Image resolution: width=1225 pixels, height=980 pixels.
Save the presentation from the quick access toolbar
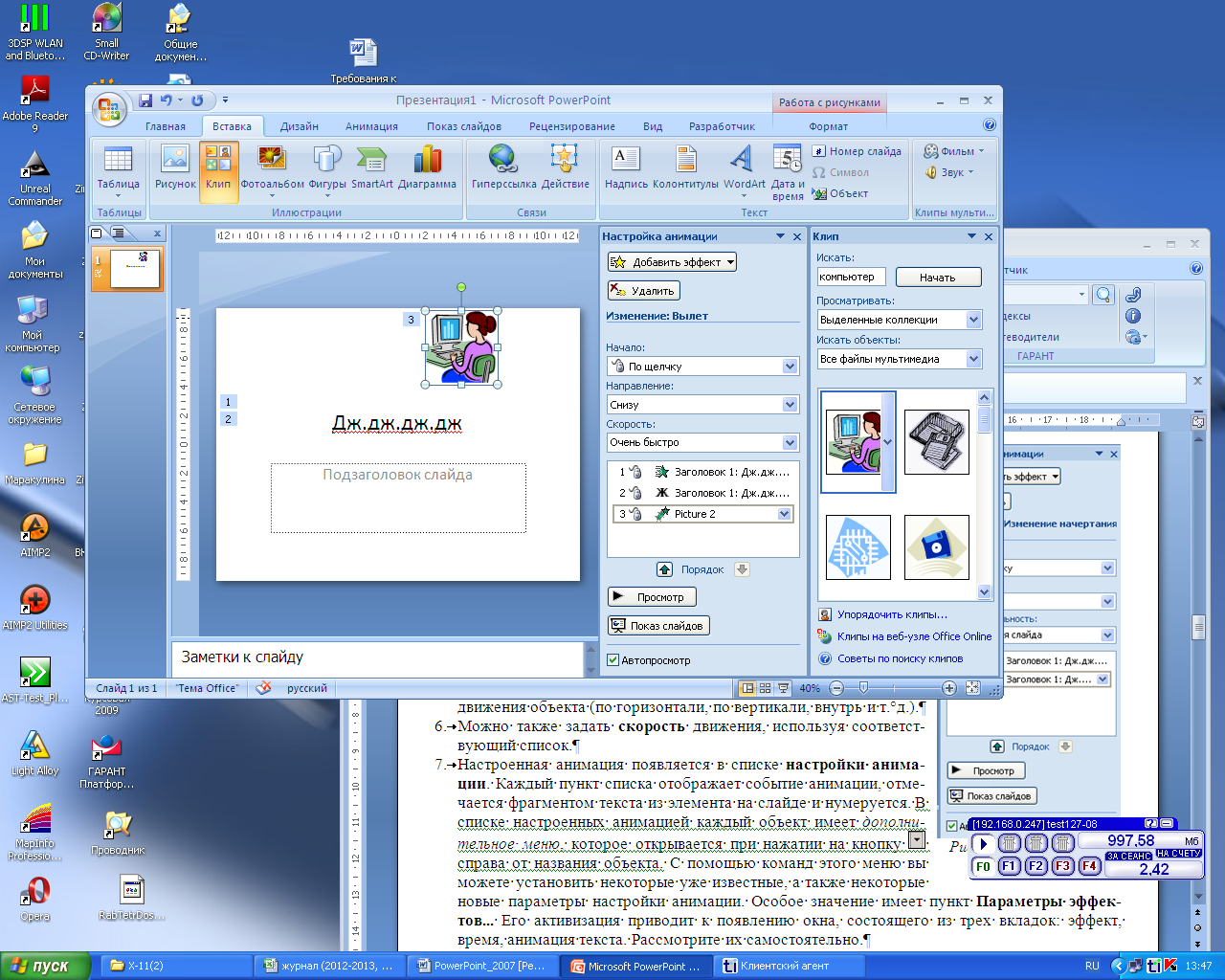145,100
